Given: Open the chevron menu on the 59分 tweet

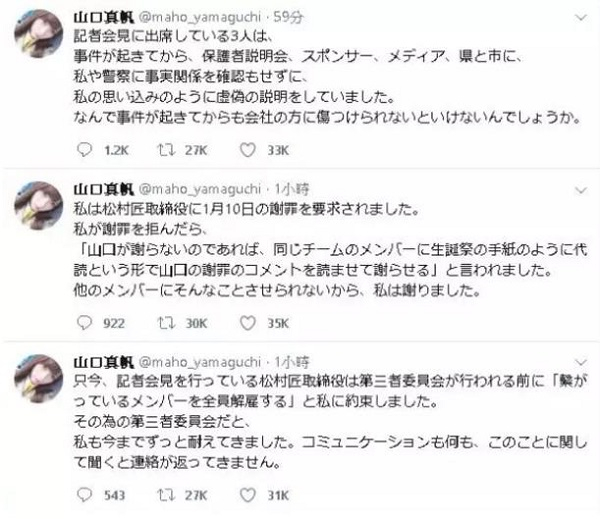Looking at the screenshot, I should [581, 17].
